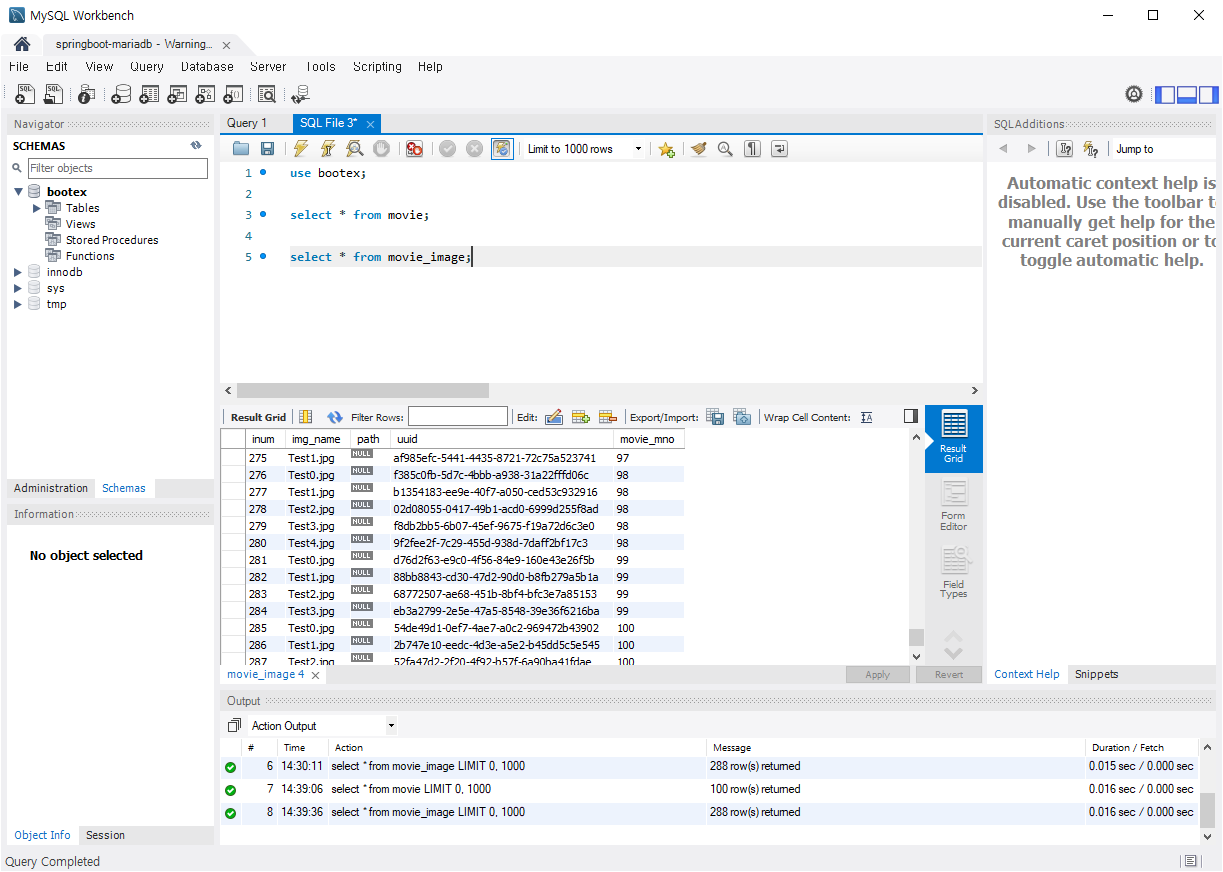Open Limit to 1000 rows dropdown
Viewport: 1223px width, 872px height.
(x=583, y=149)
